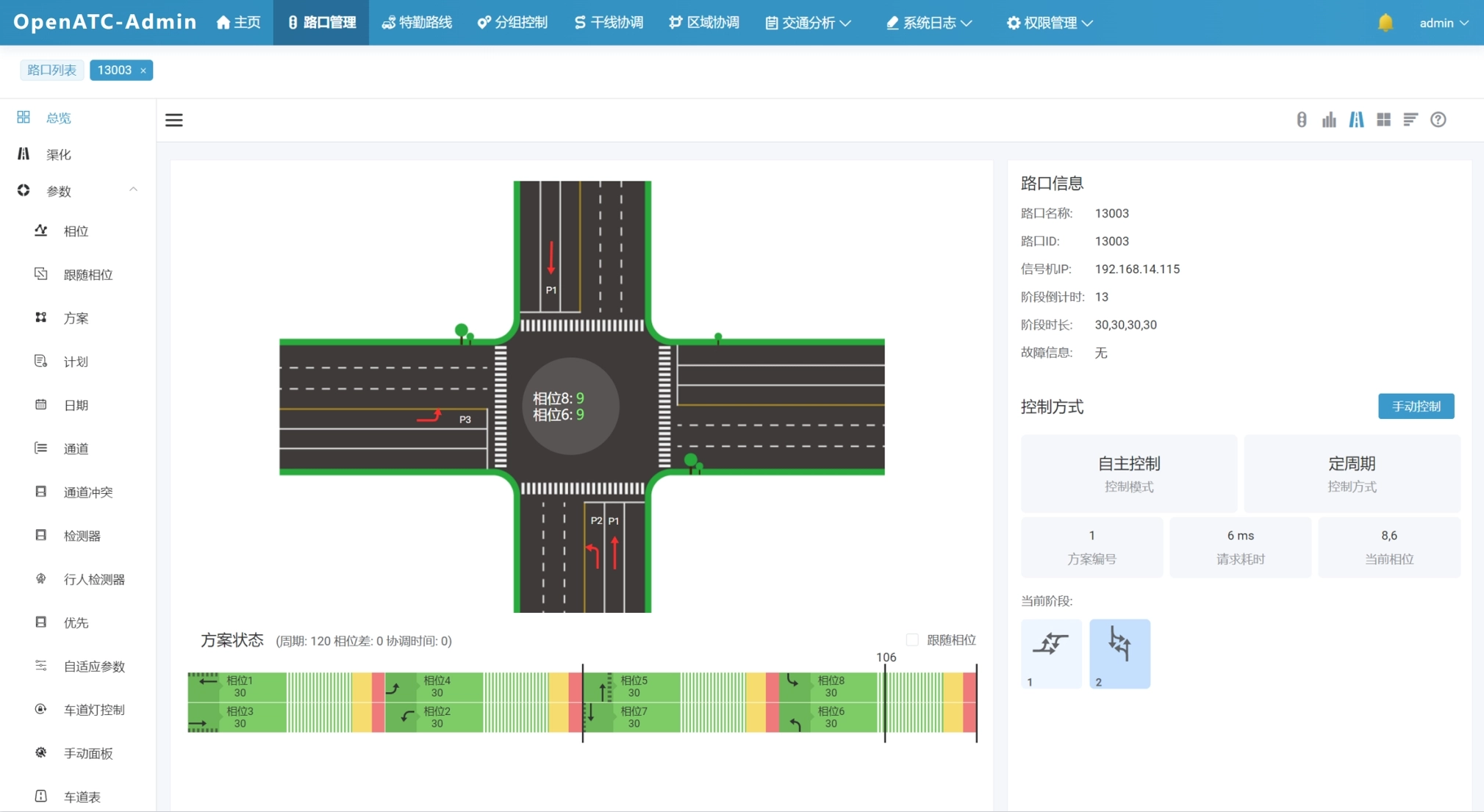Viewport: 1484px width, 812px height.
Task: Click the text-lines list toolbar icon
Action: coord(1410,120)
